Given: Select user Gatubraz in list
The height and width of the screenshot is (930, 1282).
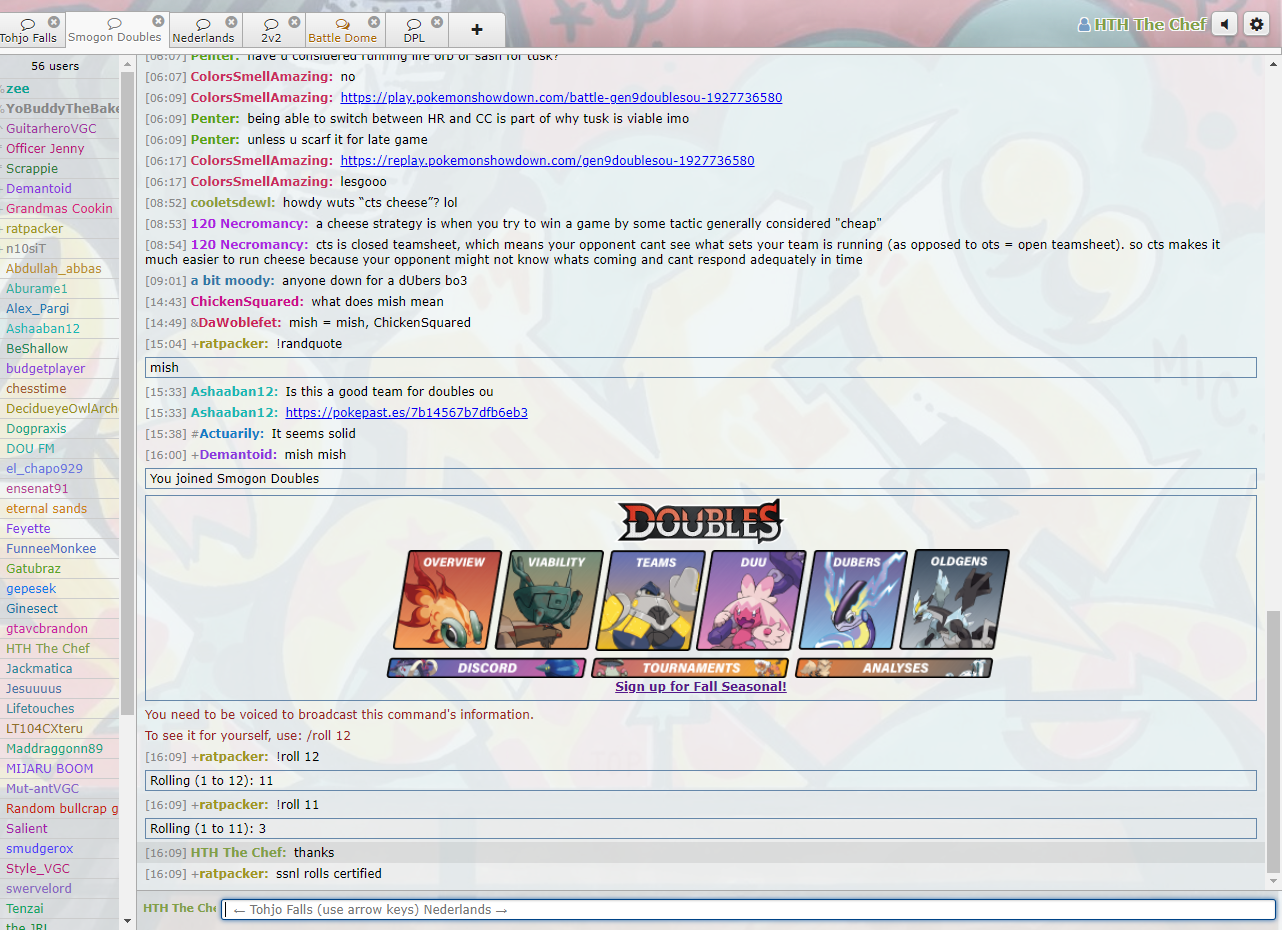Looking at the screenshot, I should point(59,569).
